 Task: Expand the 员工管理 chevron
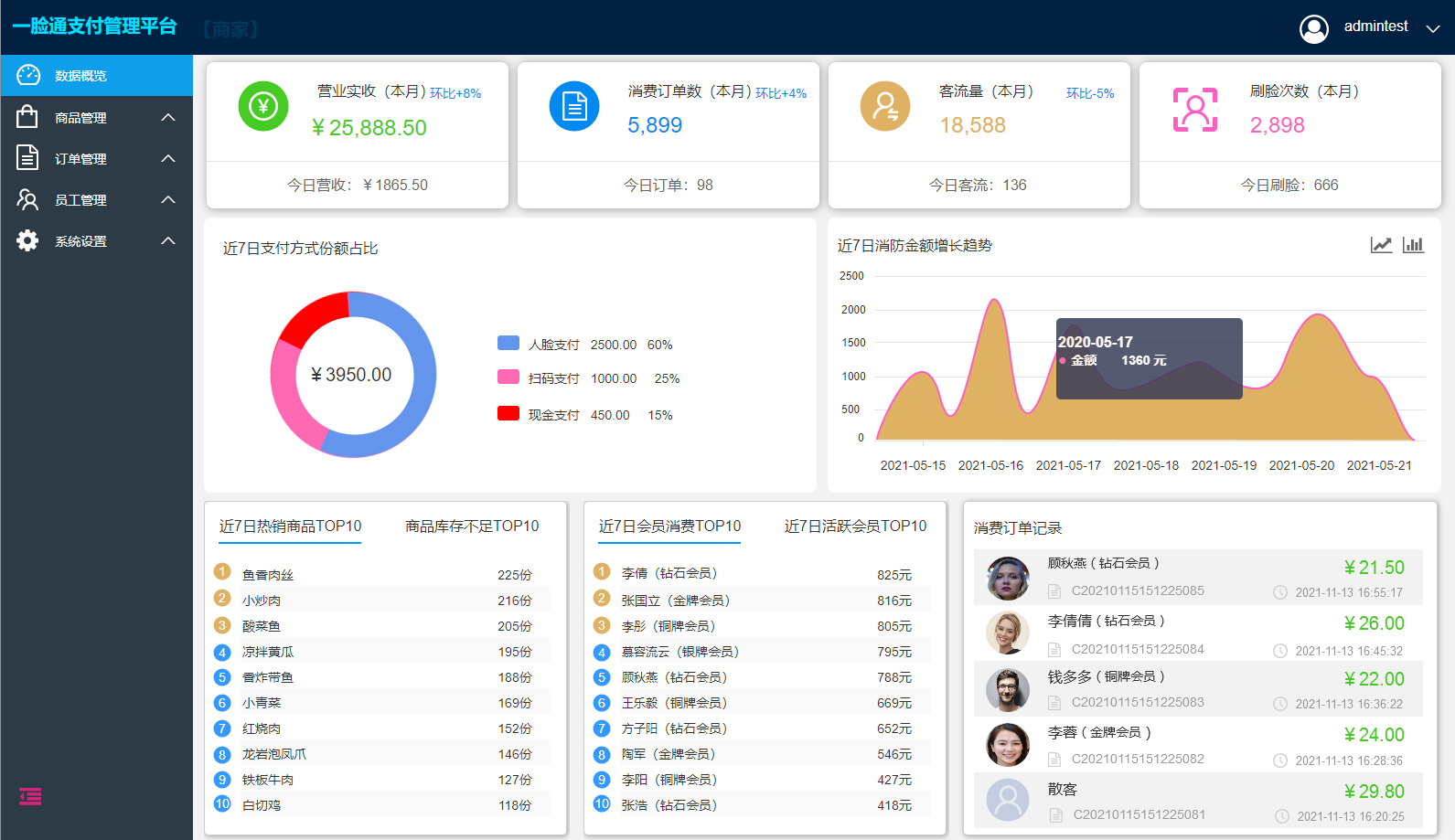click(x=168, y=199)
